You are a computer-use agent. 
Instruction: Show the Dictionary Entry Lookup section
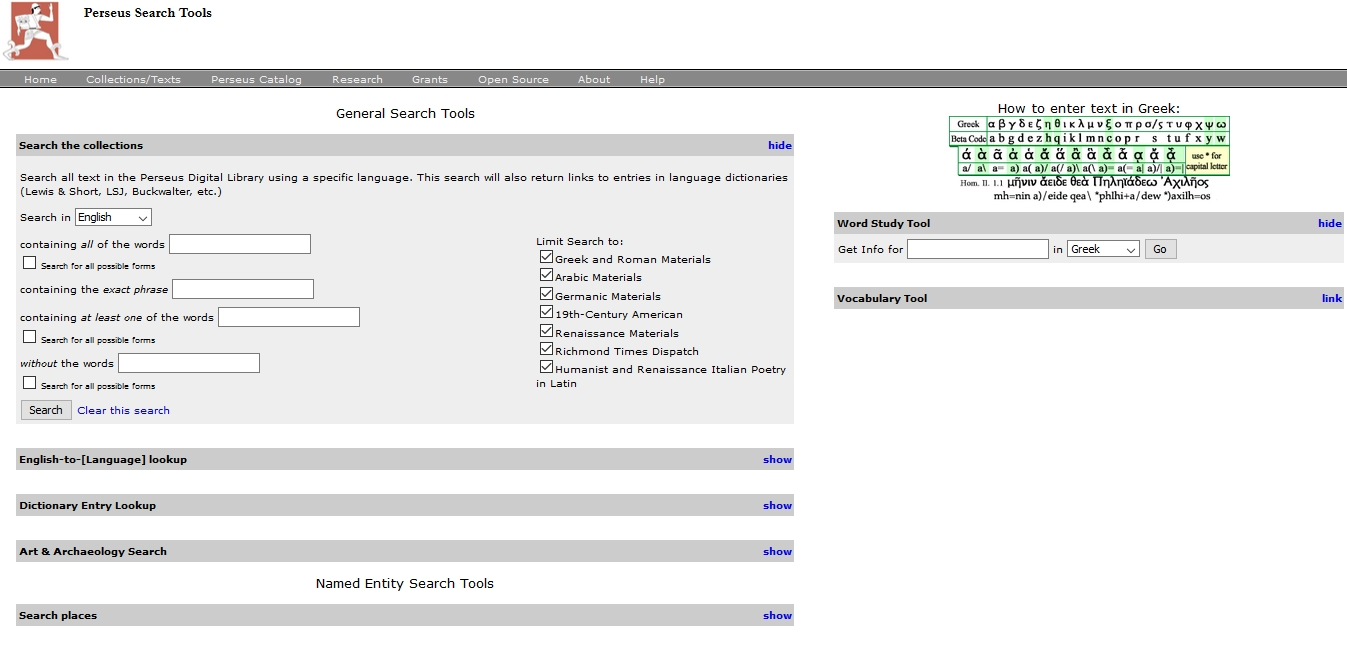[777, 506]
